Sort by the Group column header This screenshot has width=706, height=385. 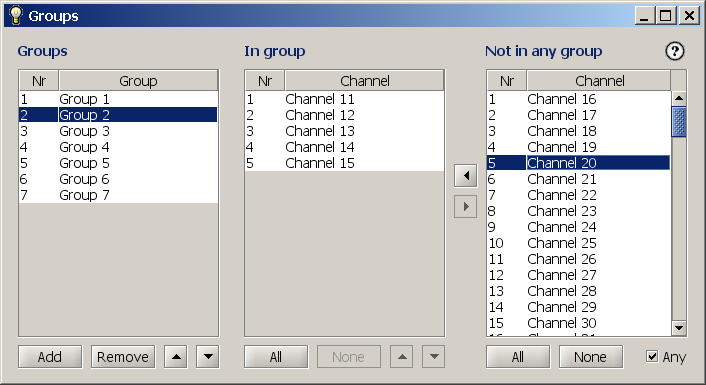tap(138, 81)
